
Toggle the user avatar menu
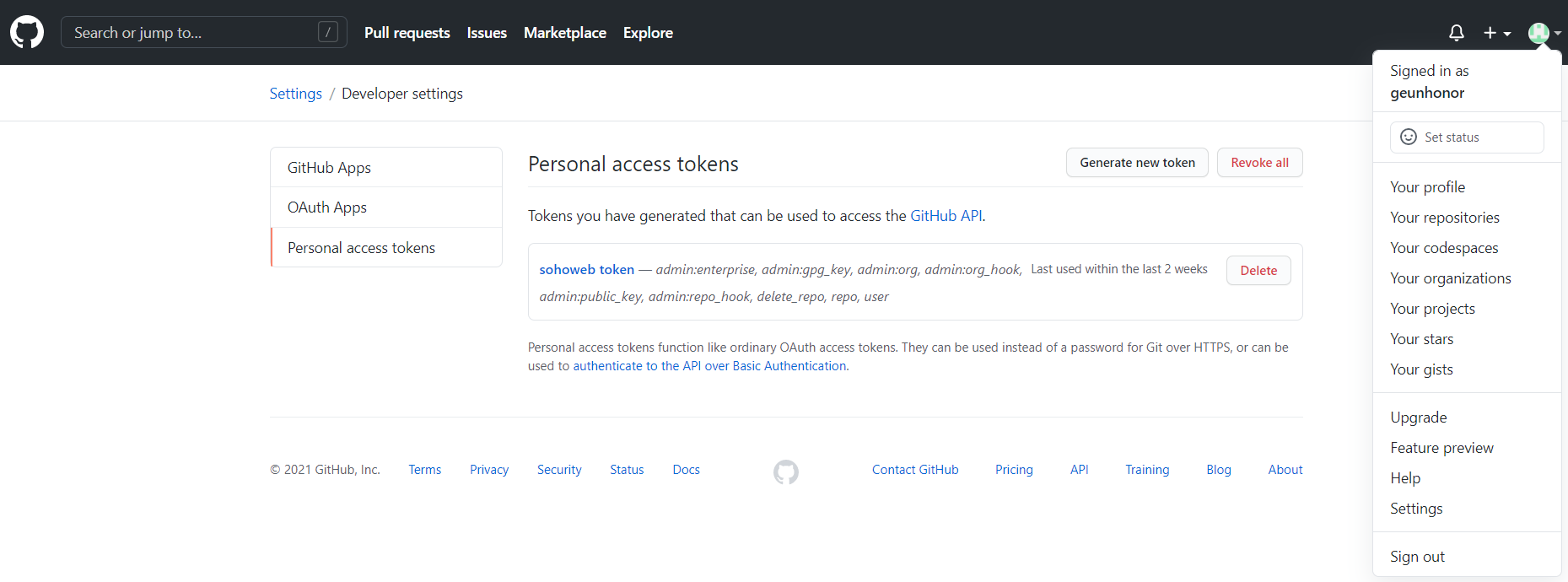click(1544, 33)
